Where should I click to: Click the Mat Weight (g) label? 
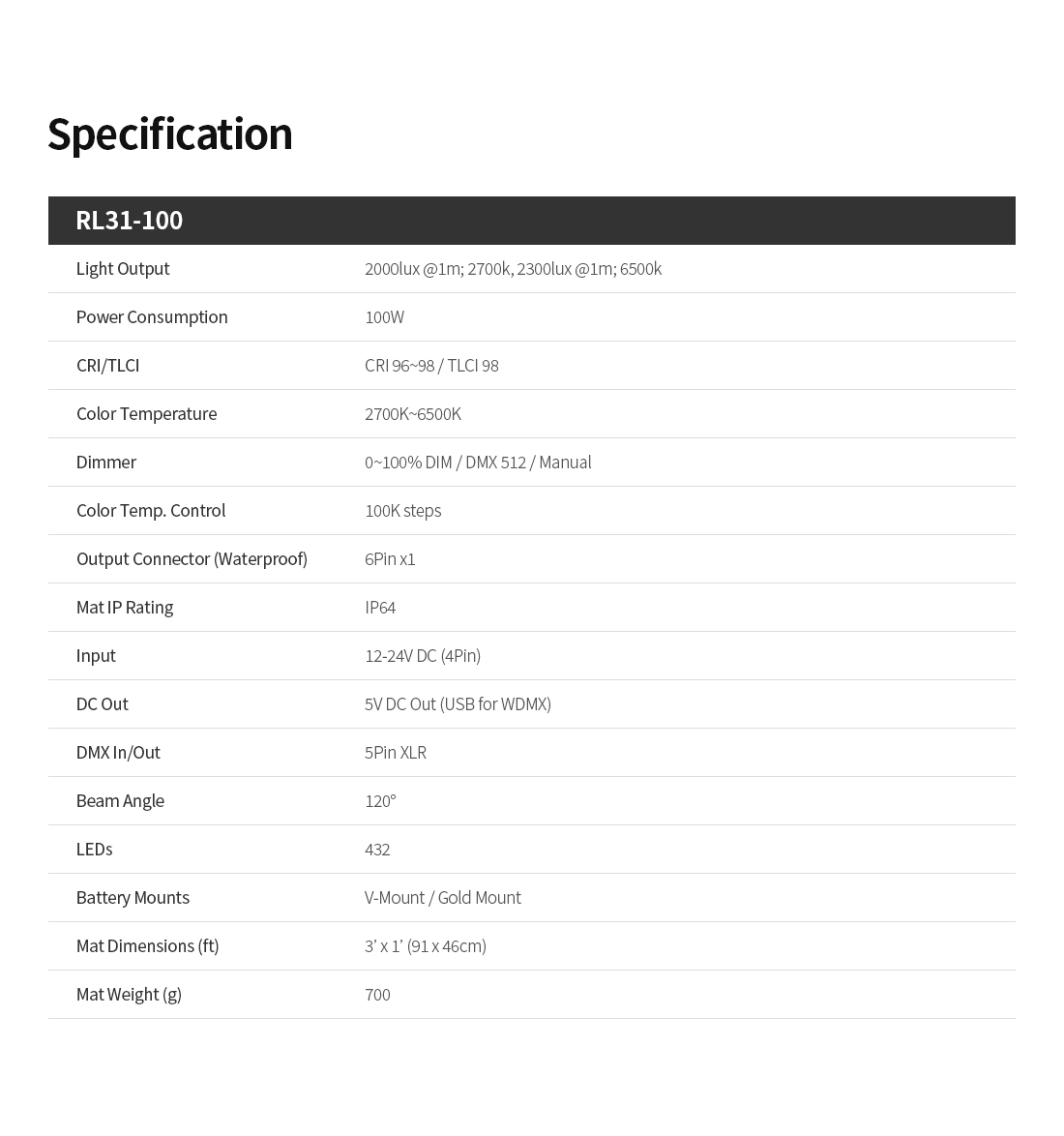(x=129, y=995)
